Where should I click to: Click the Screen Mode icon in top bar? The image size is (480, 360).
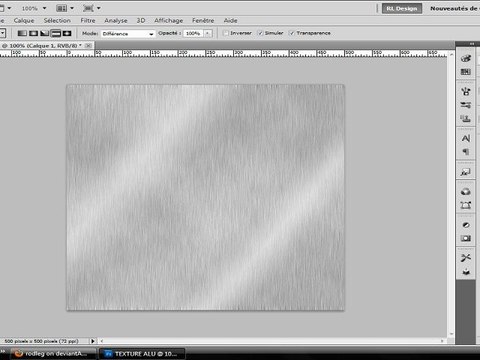(x=88, y=8)
